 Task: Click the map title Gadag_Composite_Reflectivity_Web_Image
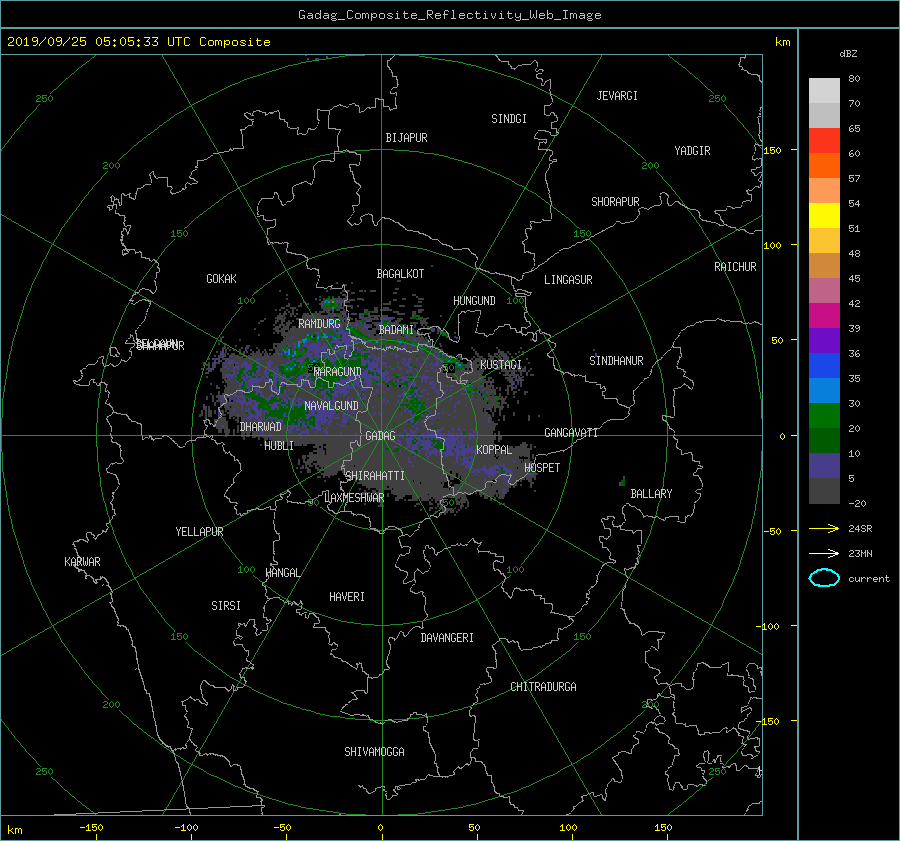[449, 15]
